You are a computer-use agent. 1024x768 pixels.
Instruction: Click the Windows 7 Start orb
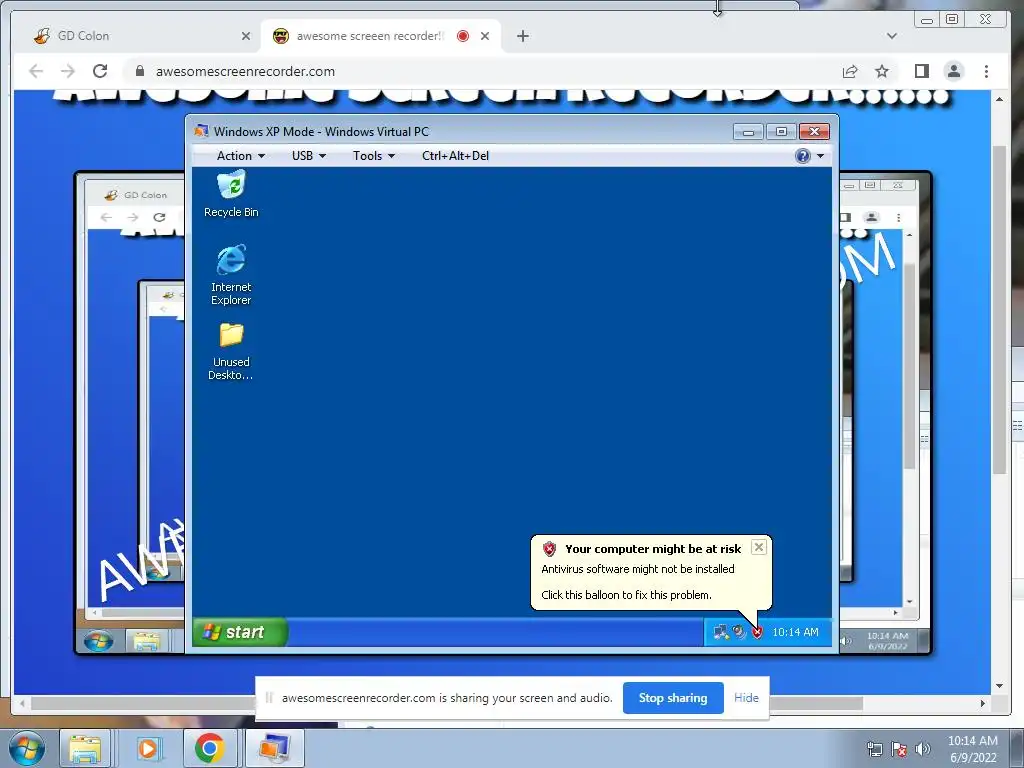pos(27,749)
